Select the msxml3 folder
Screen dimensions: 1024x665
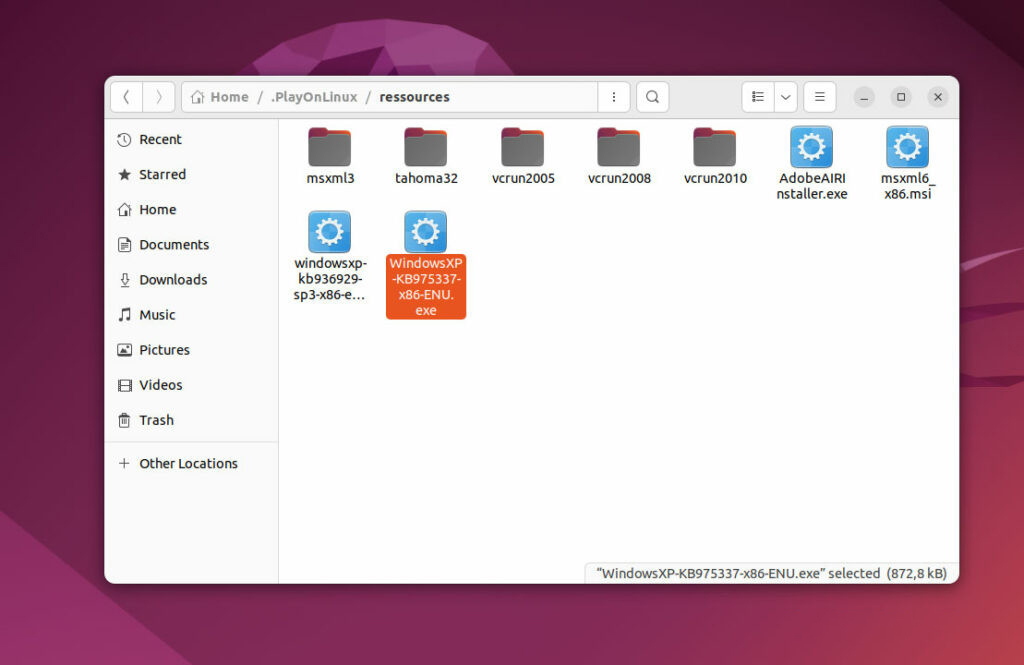pos(330,148)
